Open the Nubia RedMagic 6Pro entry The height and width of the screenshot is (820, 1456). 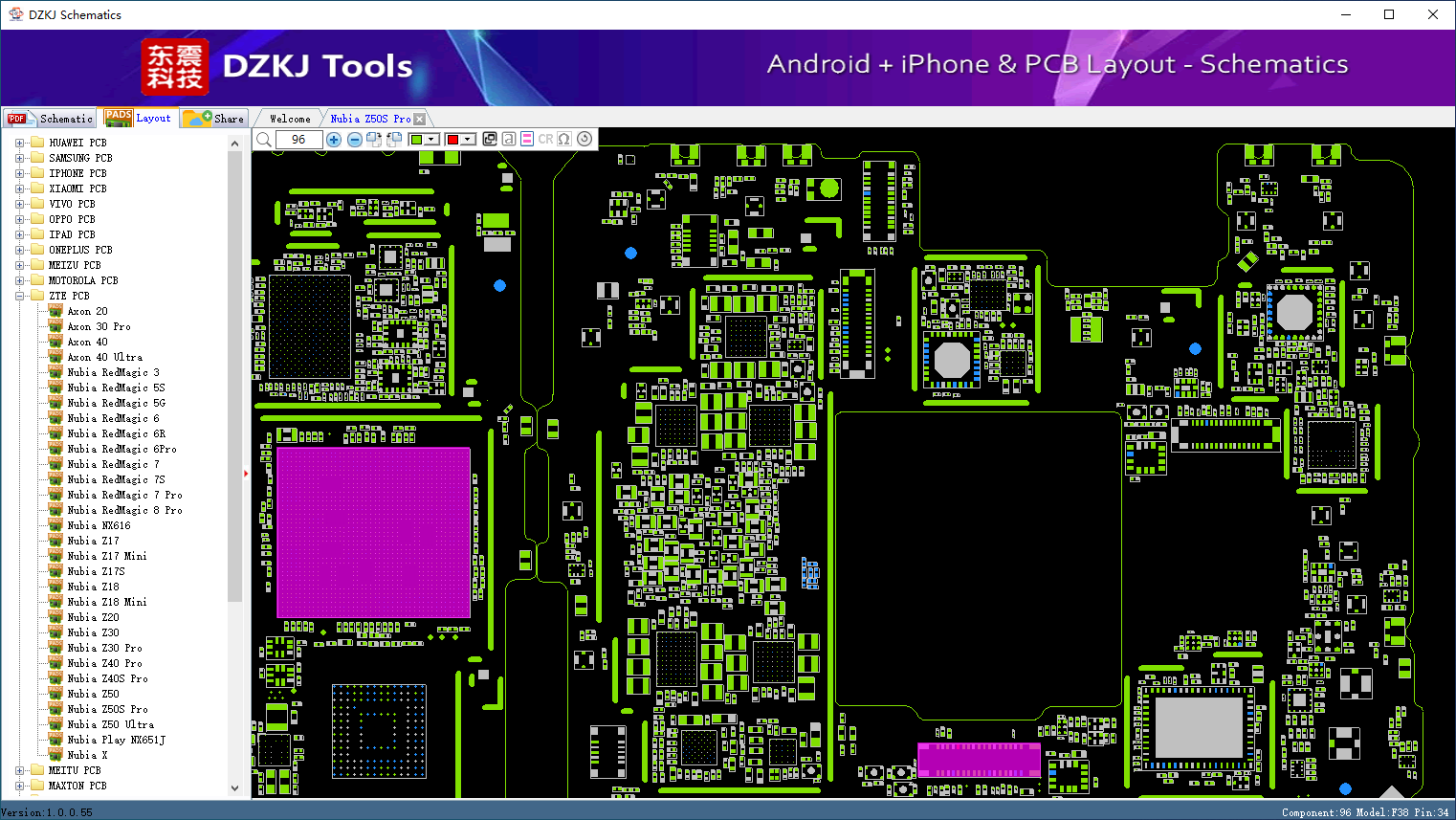pos(121,449)
